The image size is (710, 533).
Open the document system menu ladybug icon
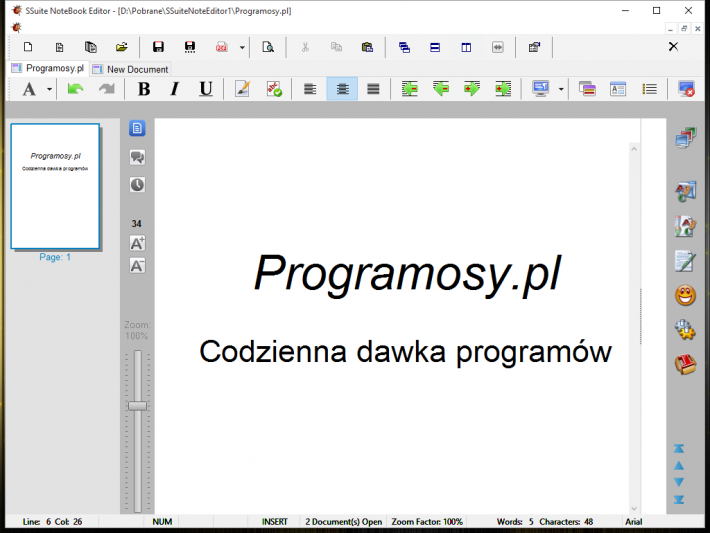click(x=17, y=28)
